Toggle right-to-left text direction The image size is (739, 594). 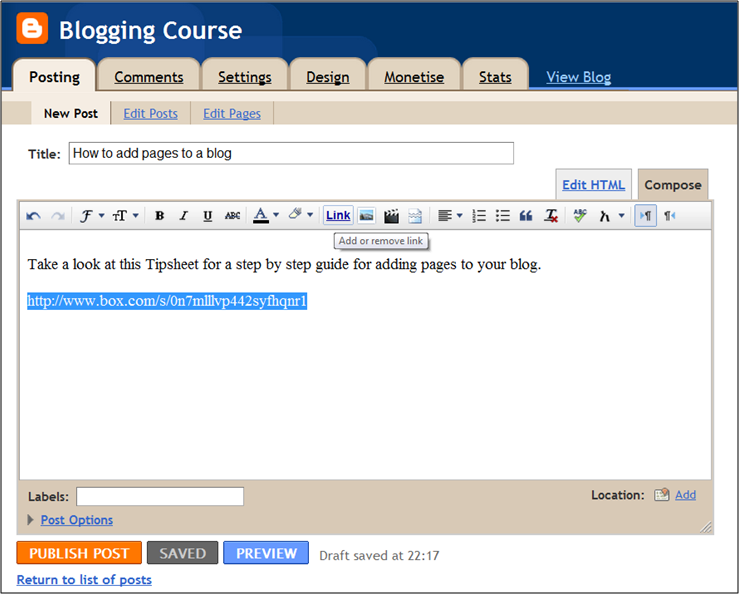(670, 216)
